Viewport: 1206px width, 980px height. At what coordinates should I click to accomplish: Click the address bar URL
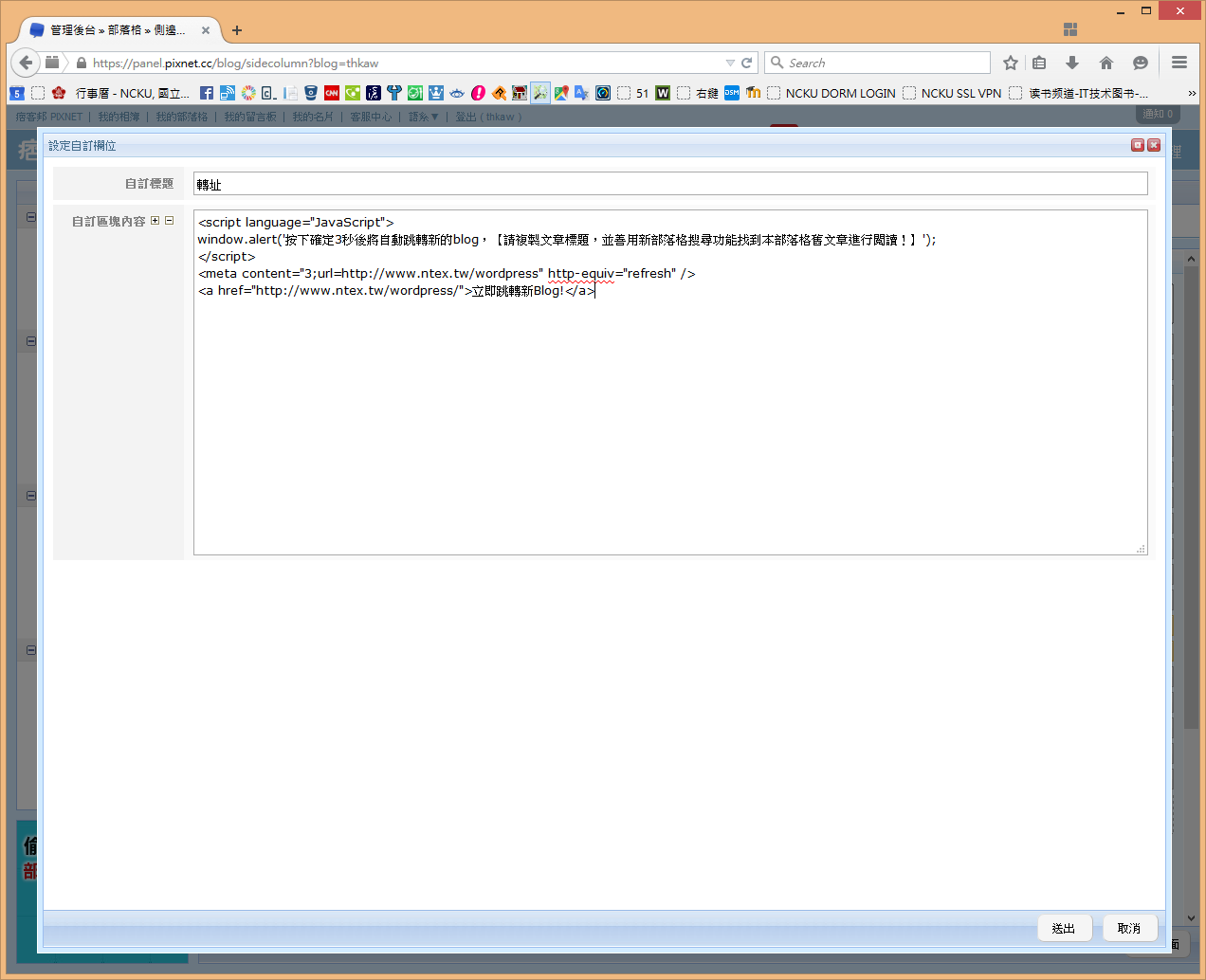coord(235,64)
